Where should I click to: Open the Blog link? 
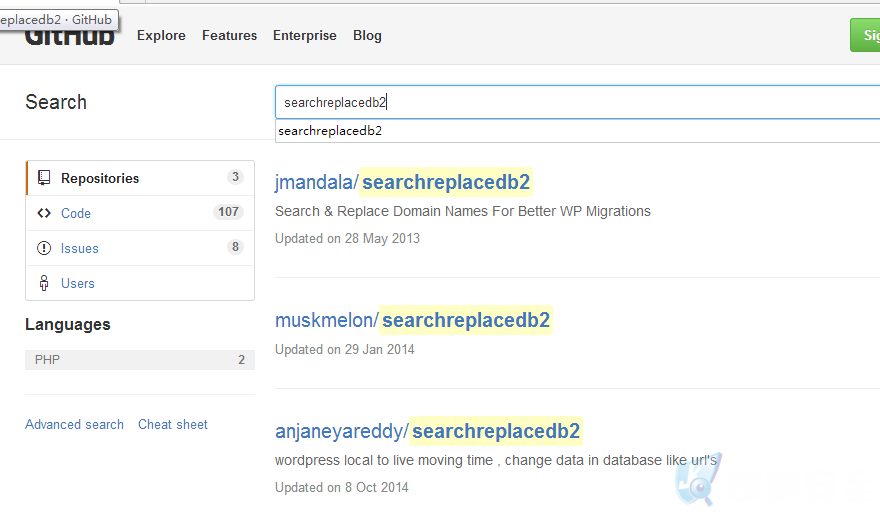[x=367, y=35]
